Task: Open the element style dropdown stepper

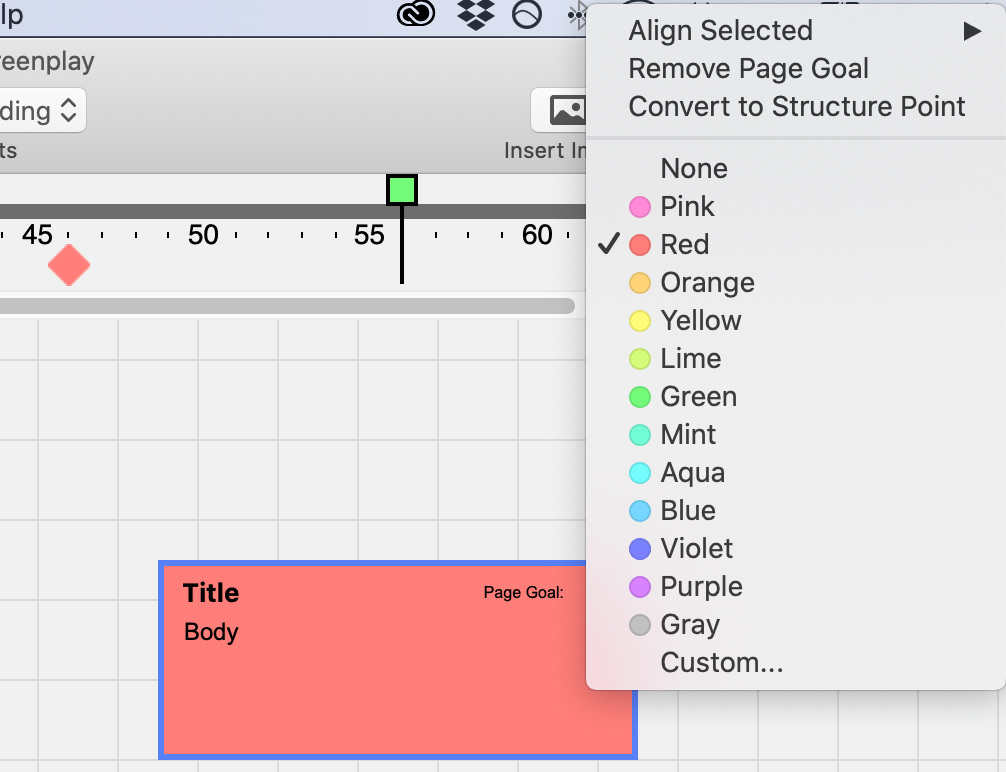Action: click(67, 110)
